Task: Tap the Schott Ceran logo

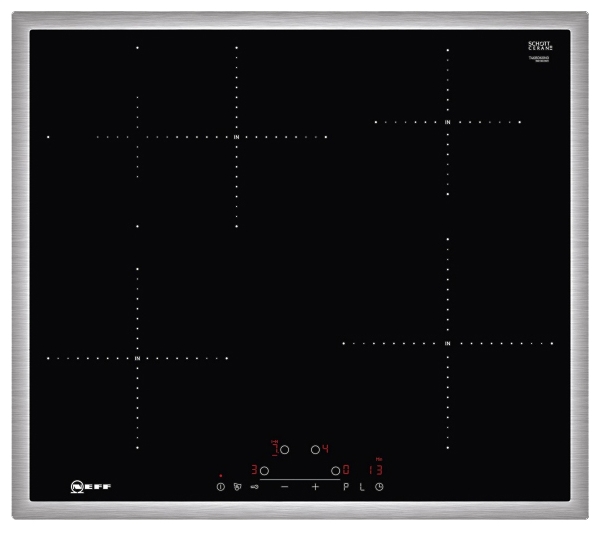Action: coord(540,46)
